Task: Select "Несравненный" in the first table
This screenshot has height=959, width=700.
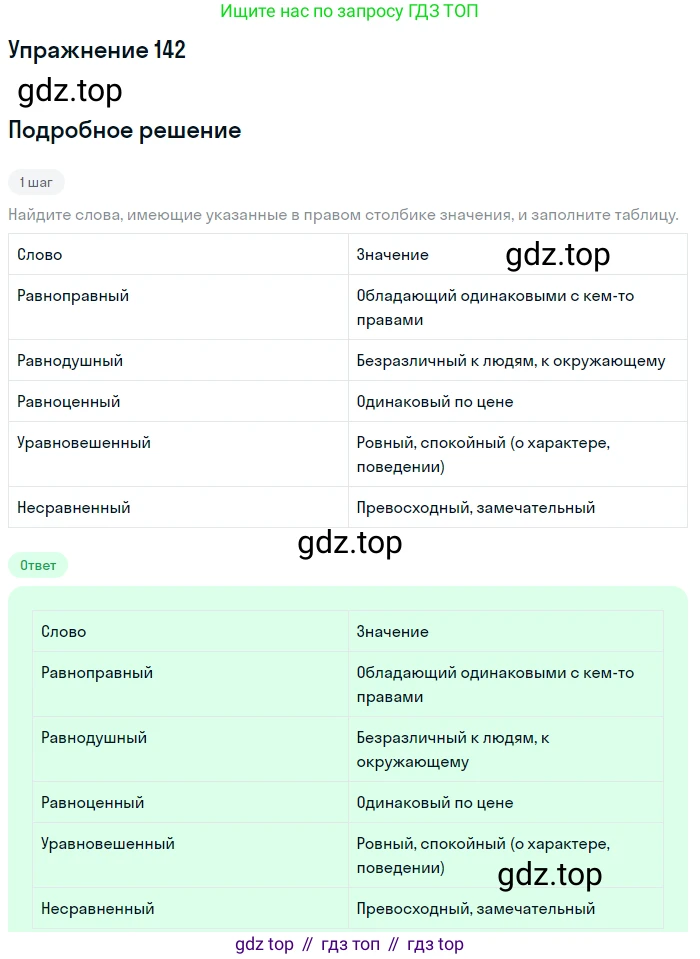Action: tap(74, 508)
